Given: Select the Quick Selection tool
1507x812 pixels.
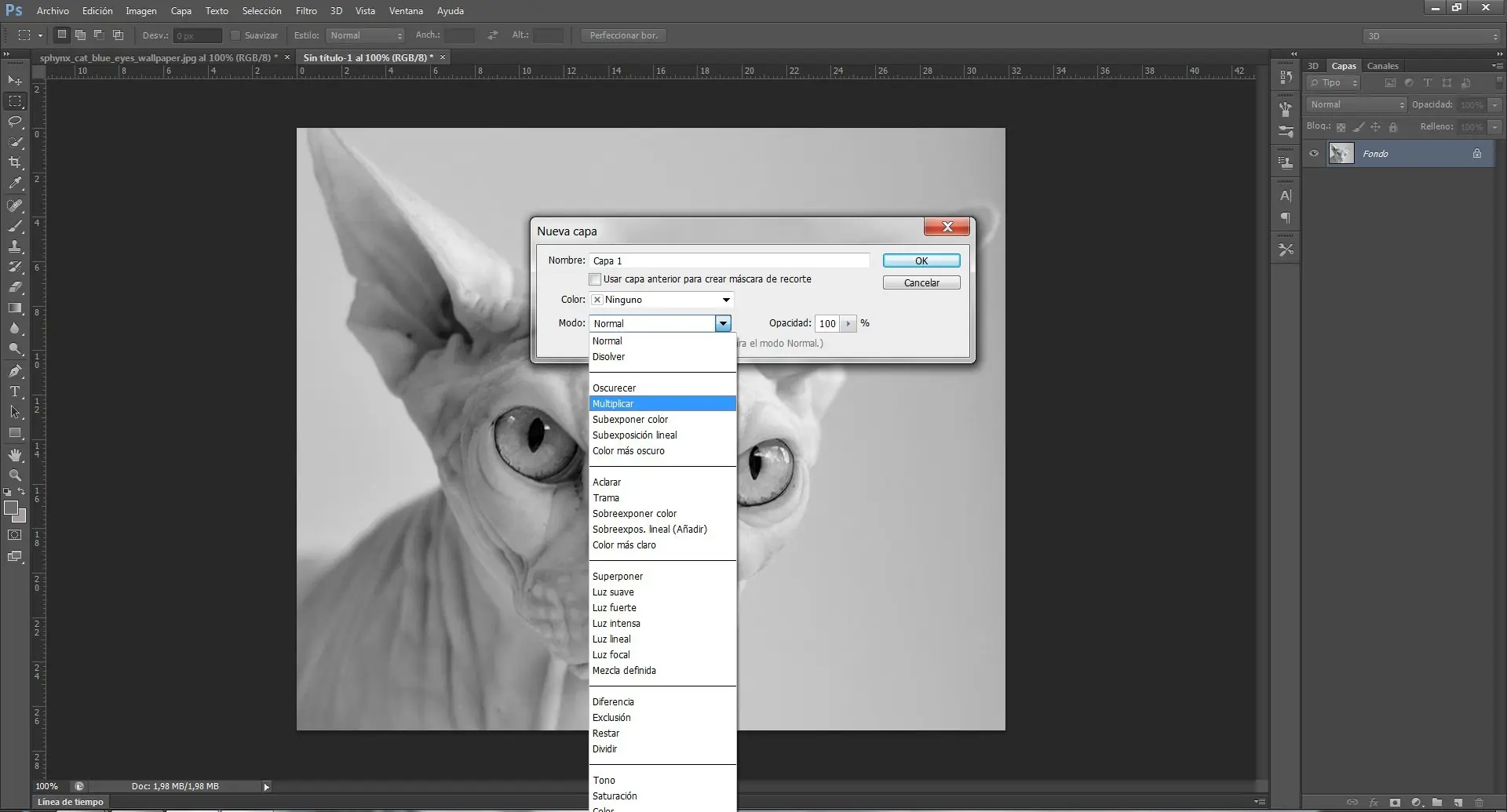Looking at the screenshot, I should (15, 142).
